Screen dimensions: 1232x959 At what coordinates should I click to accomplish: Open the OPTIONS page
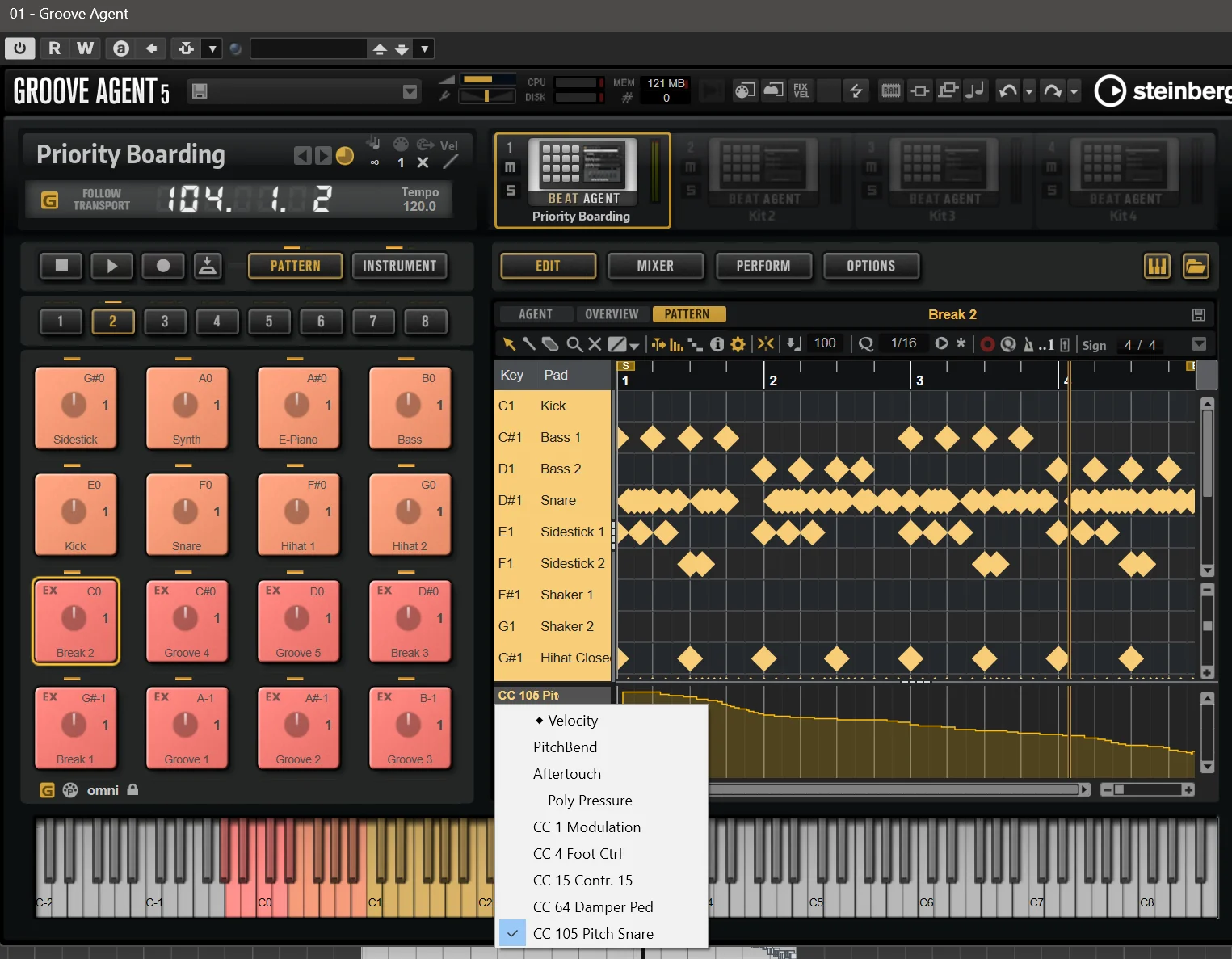click(x=871, y=266)
